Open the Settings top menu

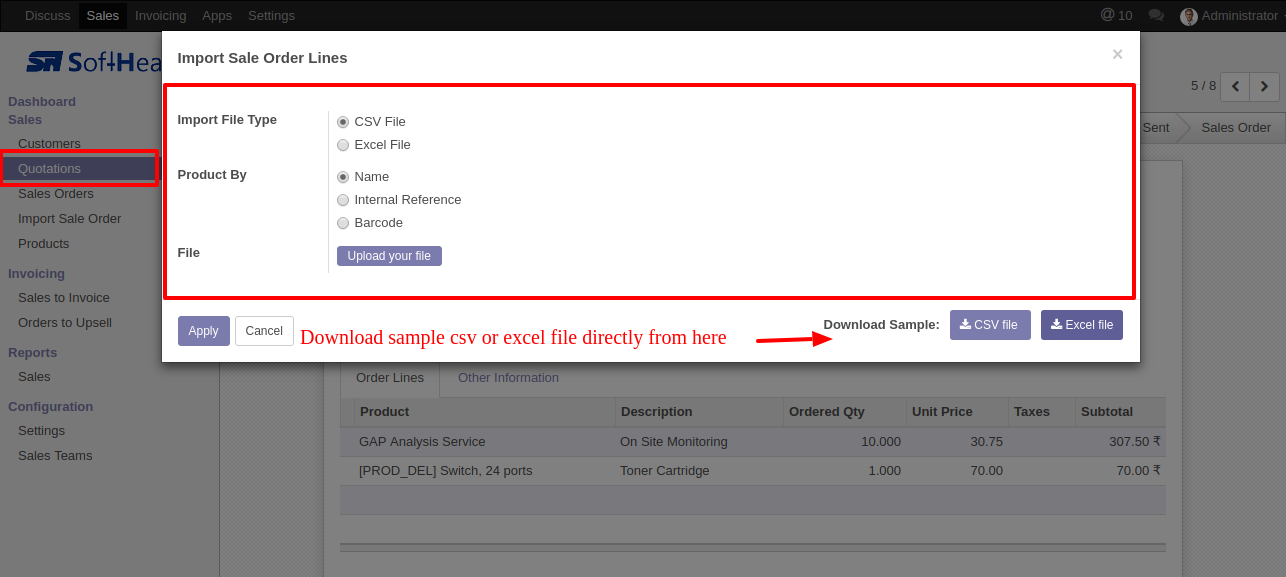[x=271, y=15]
